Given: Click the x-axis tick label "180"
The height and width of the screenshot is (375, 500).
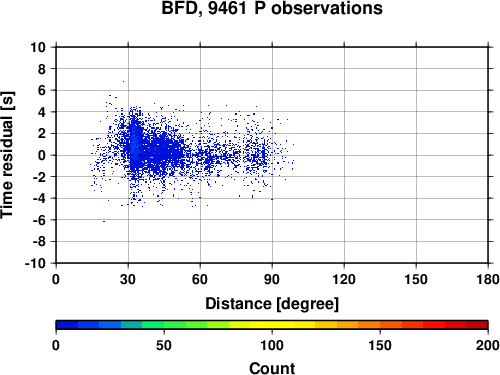Looking at the screenshot, I should tap(488, 279).
